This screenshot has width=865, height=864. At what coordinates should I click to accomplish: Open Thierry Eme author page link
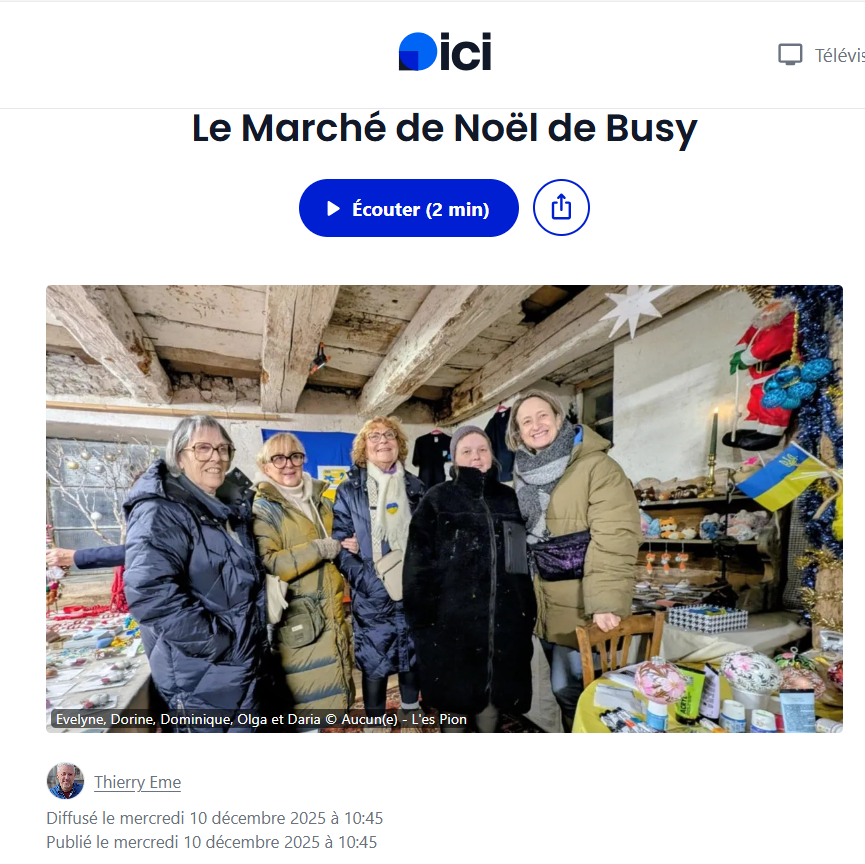(137, 782)
